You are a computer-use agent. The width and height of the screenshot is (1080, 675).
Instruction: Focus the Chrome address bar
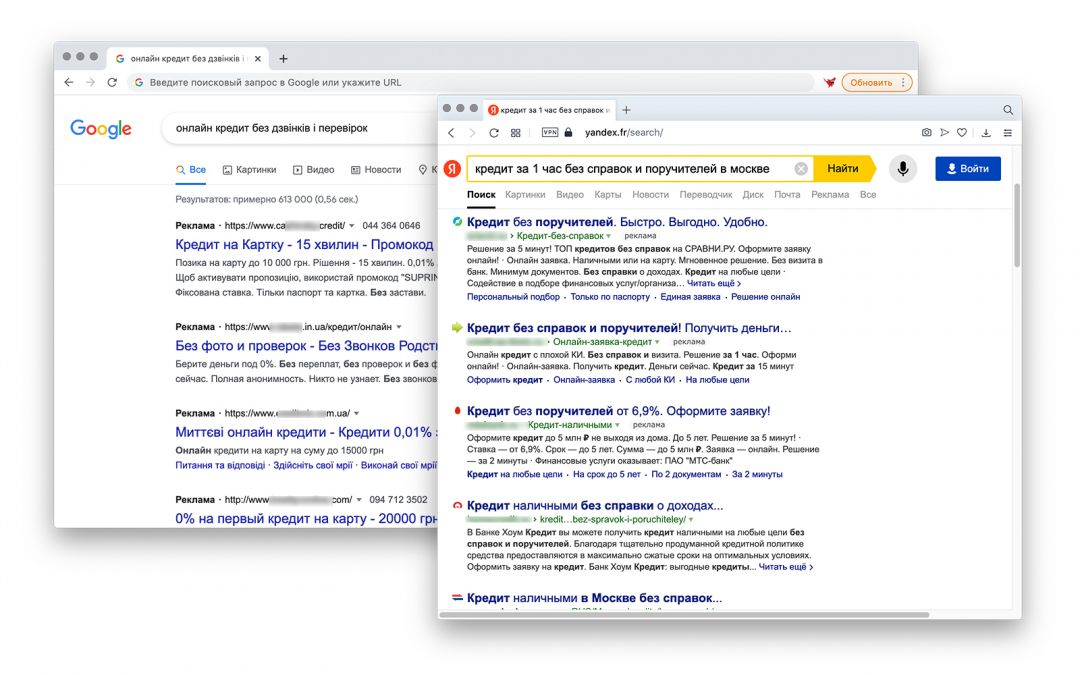(470, 82)
